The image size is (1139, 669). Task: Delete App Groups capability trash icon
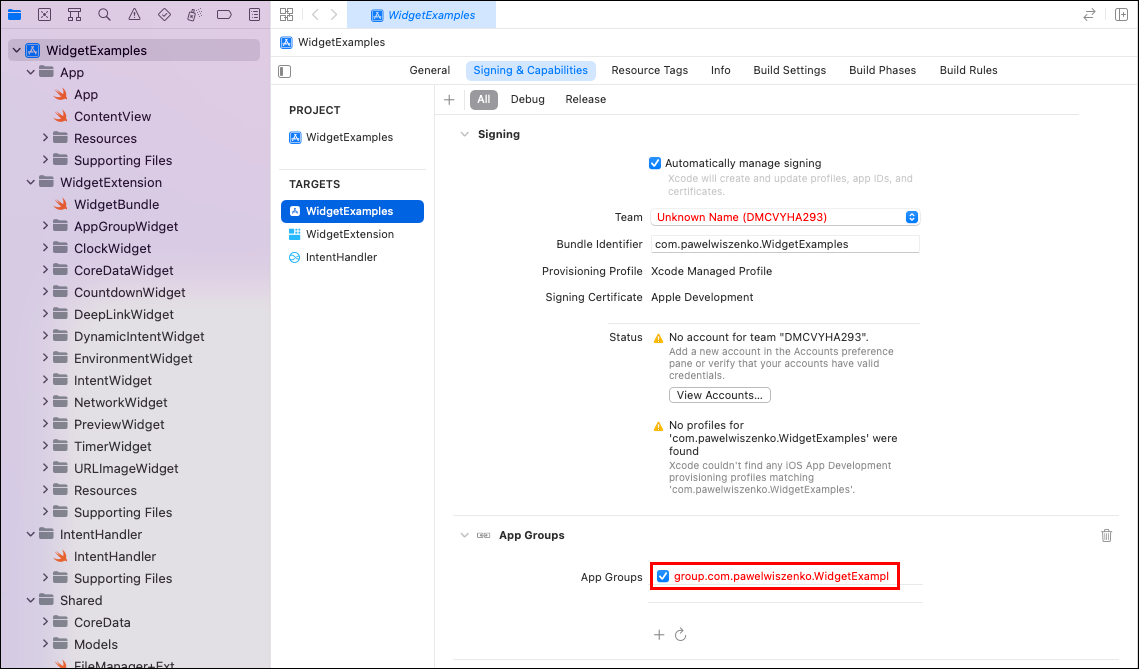pyautogui.click(x=1106, y=535)
